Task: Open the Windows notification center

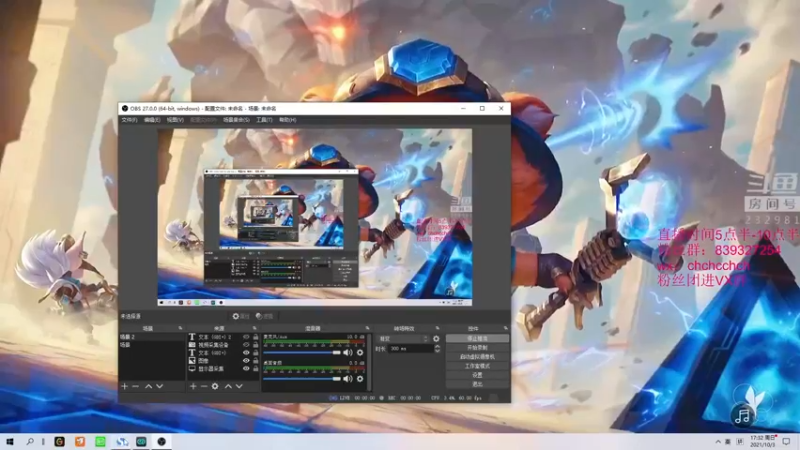Action: 786,441
